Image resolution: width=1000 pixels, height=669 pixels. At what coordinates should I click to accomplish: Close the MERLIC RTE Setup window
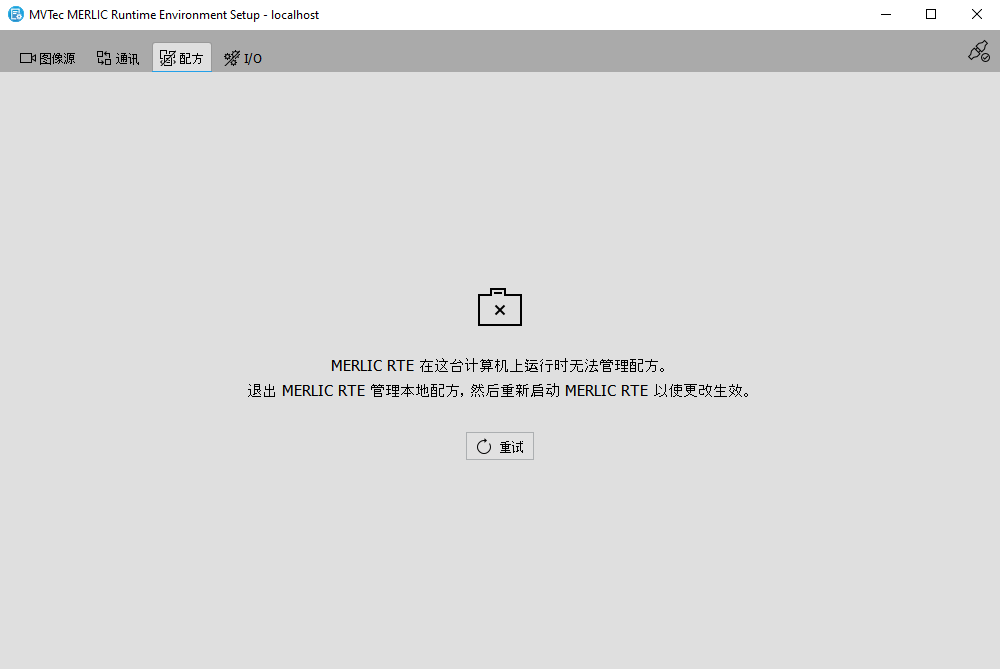[977, 14]
